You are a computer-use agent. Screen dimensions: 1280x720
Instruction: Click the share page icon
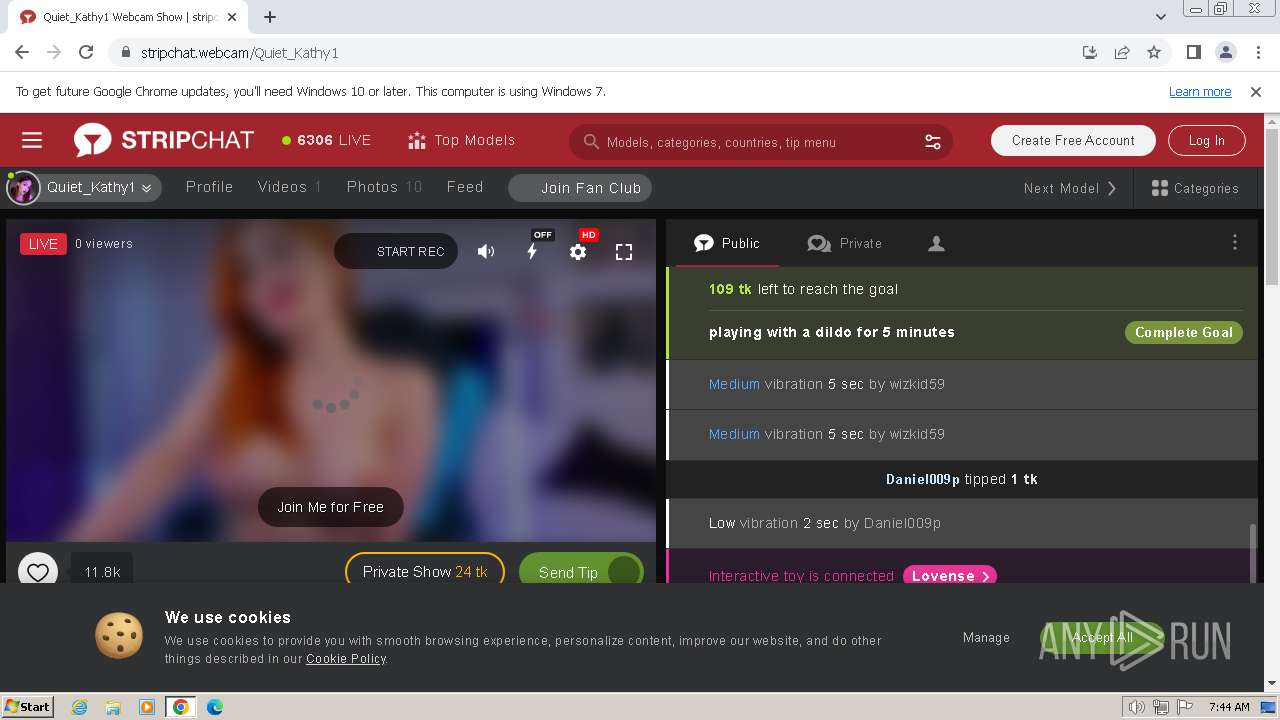(x=1122, y=53)
